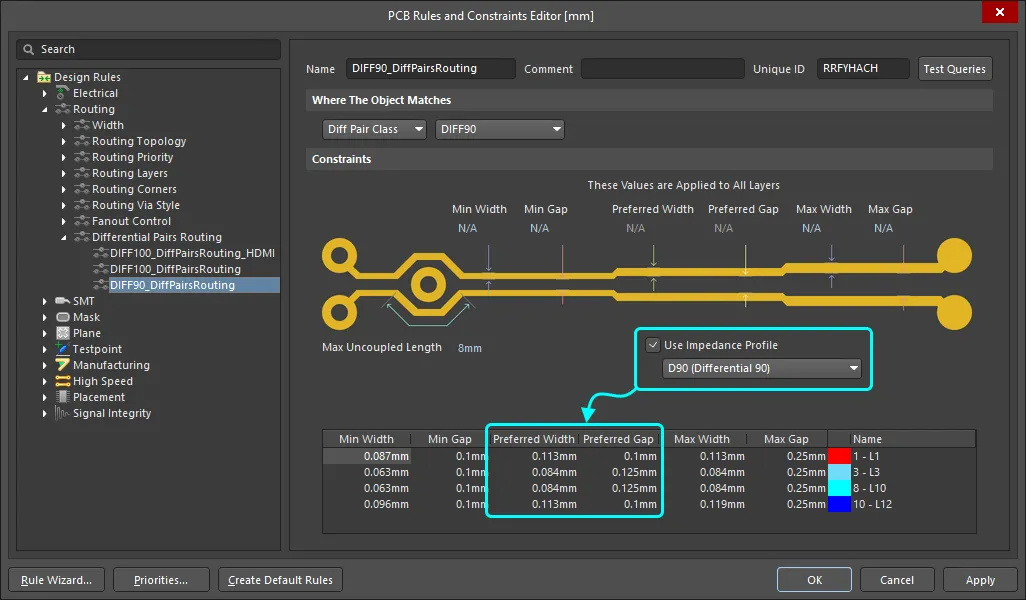1026x600 pixels.
Task: Collapse the Differential Pairs Routing node
Action: tap(64, 237)
